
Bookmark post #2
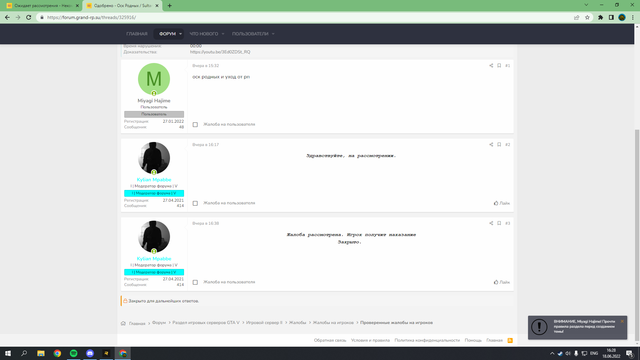pos(499,144)
